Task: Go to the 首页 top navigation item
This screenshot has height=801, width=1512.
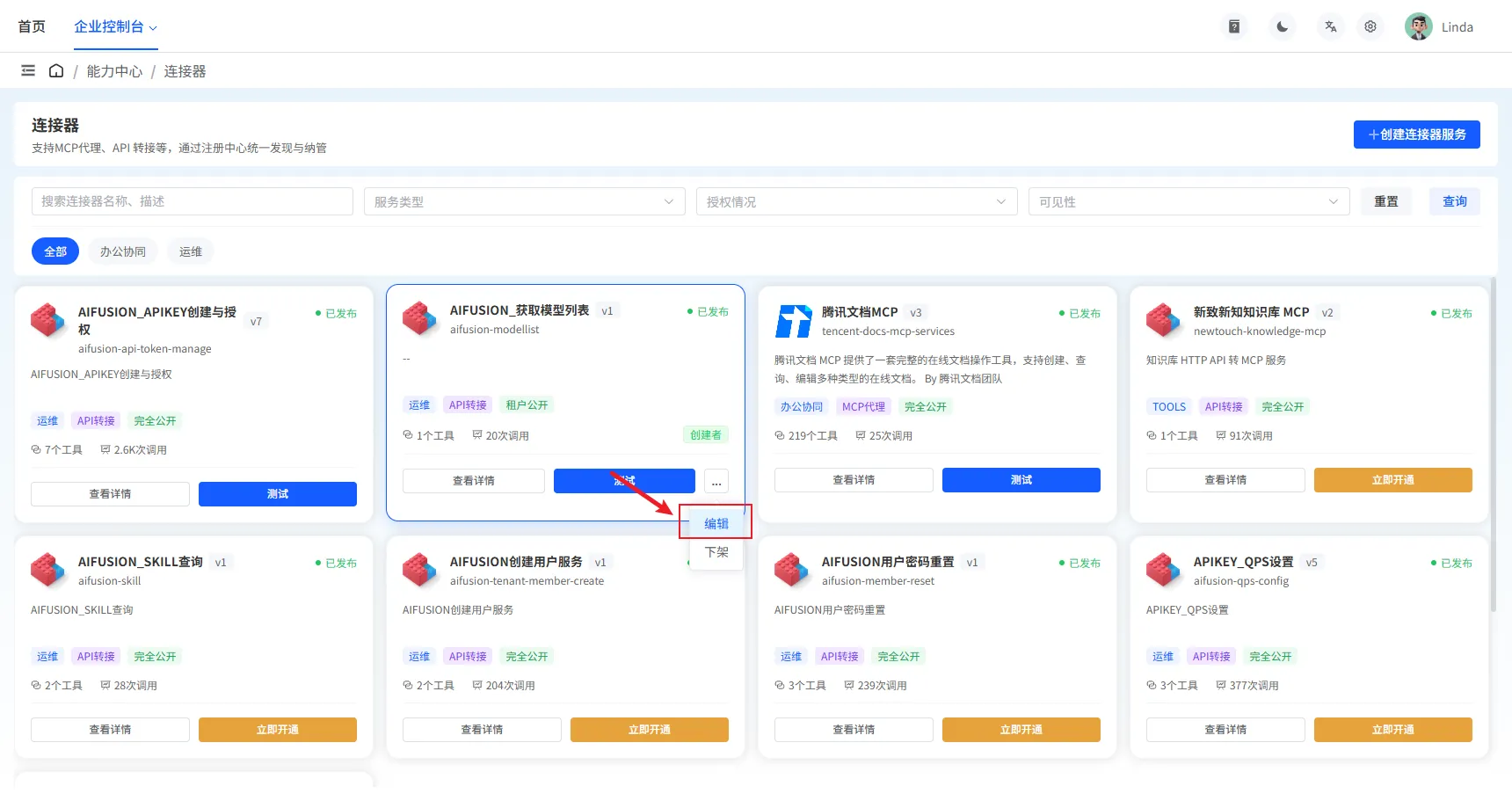Action: [x=32, y=26]
